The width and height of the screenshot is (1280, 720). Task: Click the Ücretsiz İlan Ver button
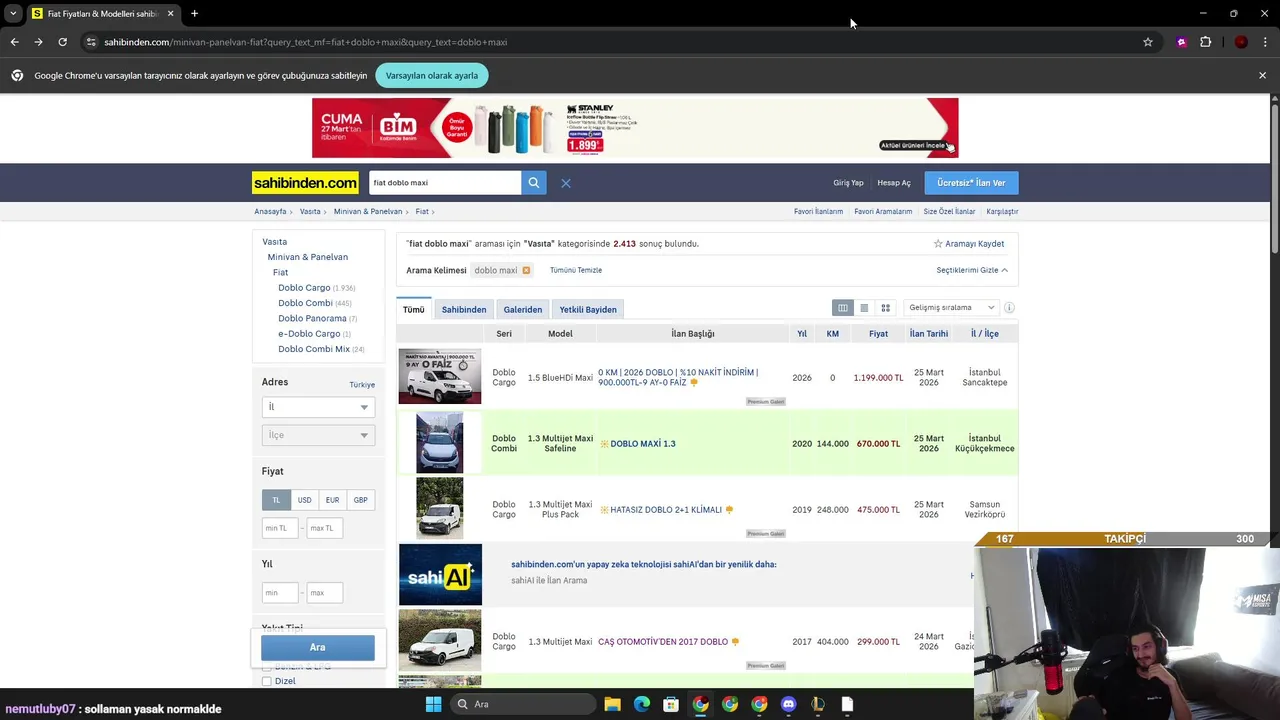[971, 183]
